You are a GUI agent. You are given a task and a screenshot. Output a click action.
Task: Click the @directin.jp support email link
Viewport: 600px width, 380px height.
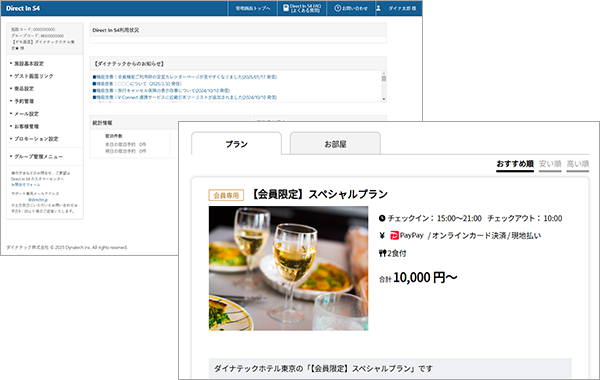click(x=38, y=200)
